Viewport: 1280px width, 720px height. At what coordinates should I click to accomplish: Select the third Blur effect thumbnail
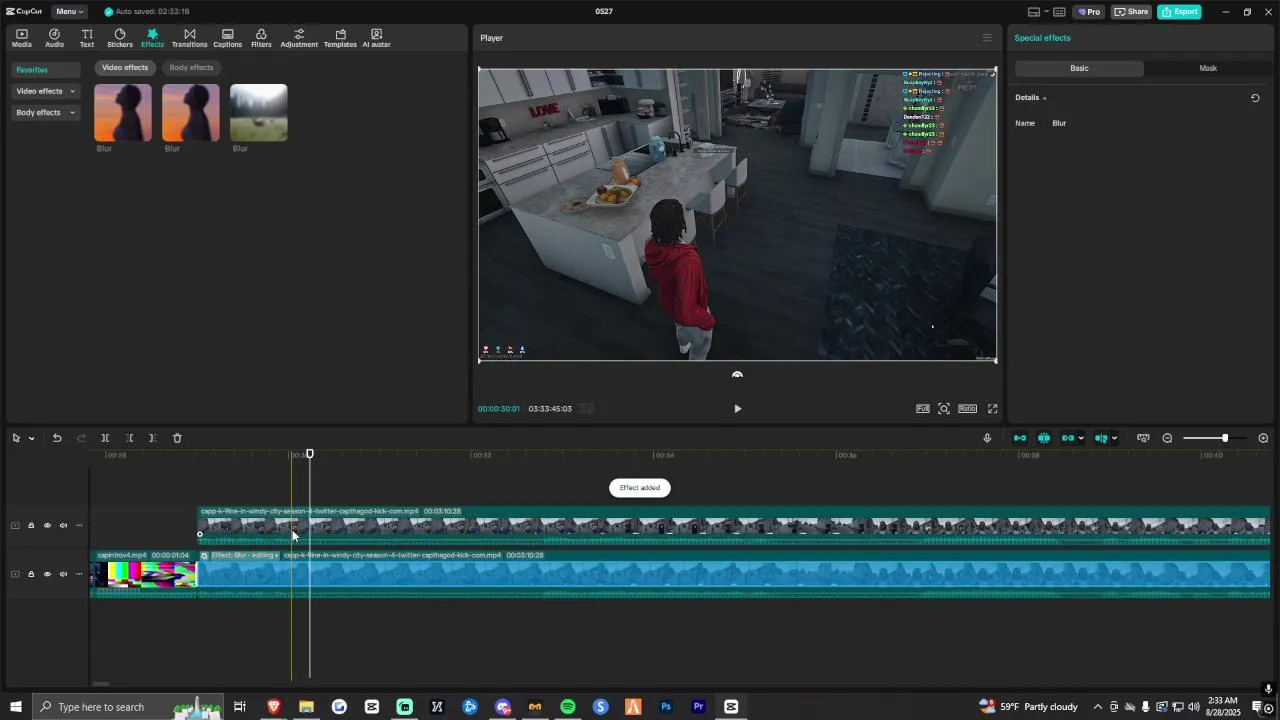pos(259,113)
